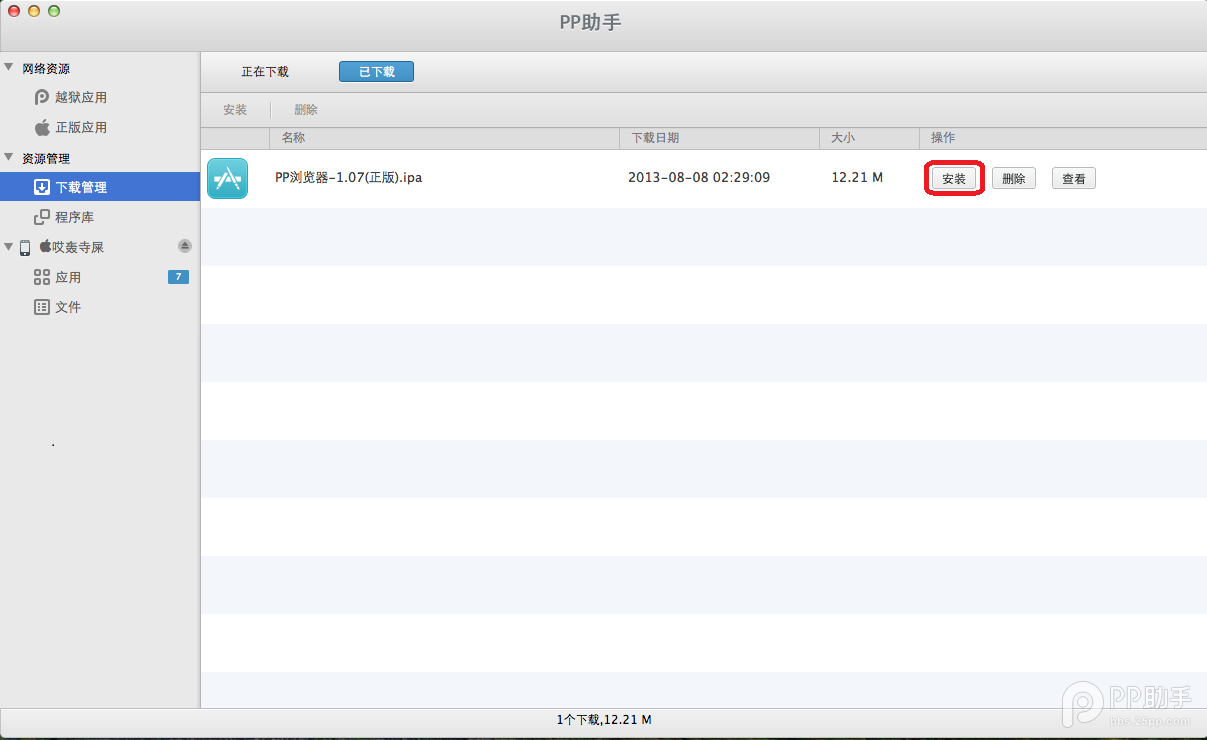This screenshot has width=1207, height=740.
Task: Click the toolbar 安装 button above the list
Action: click(x=235, y=110)
